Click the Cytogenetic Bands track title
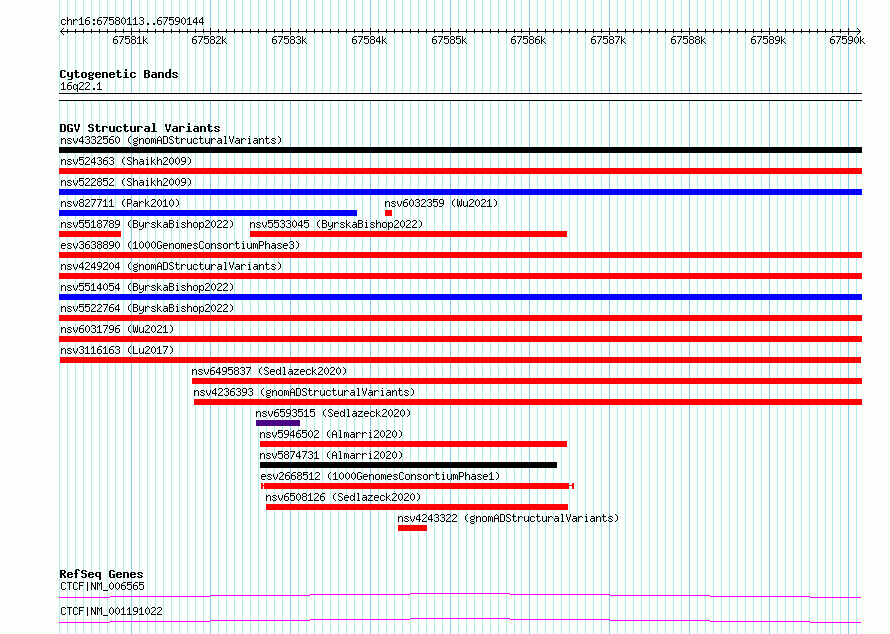890x634 pixels. tap(119, 74)
